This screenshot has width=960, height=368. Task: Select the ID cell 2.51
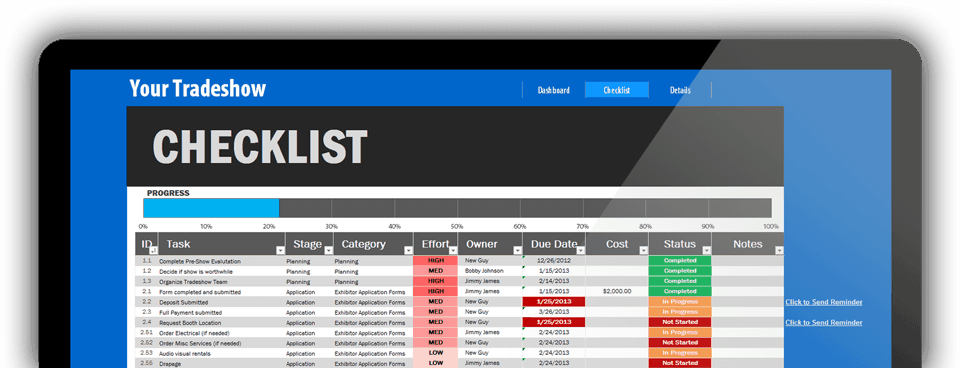point(146,332)
